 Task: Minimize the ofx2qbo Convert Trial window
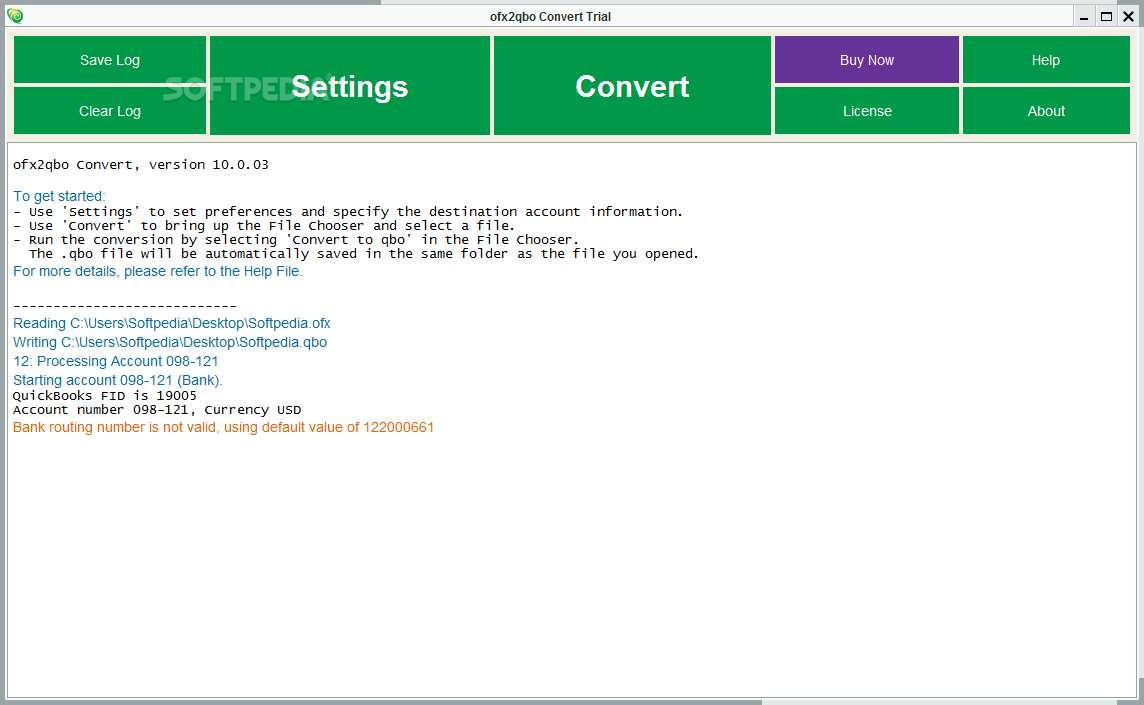coord(1084,17)
